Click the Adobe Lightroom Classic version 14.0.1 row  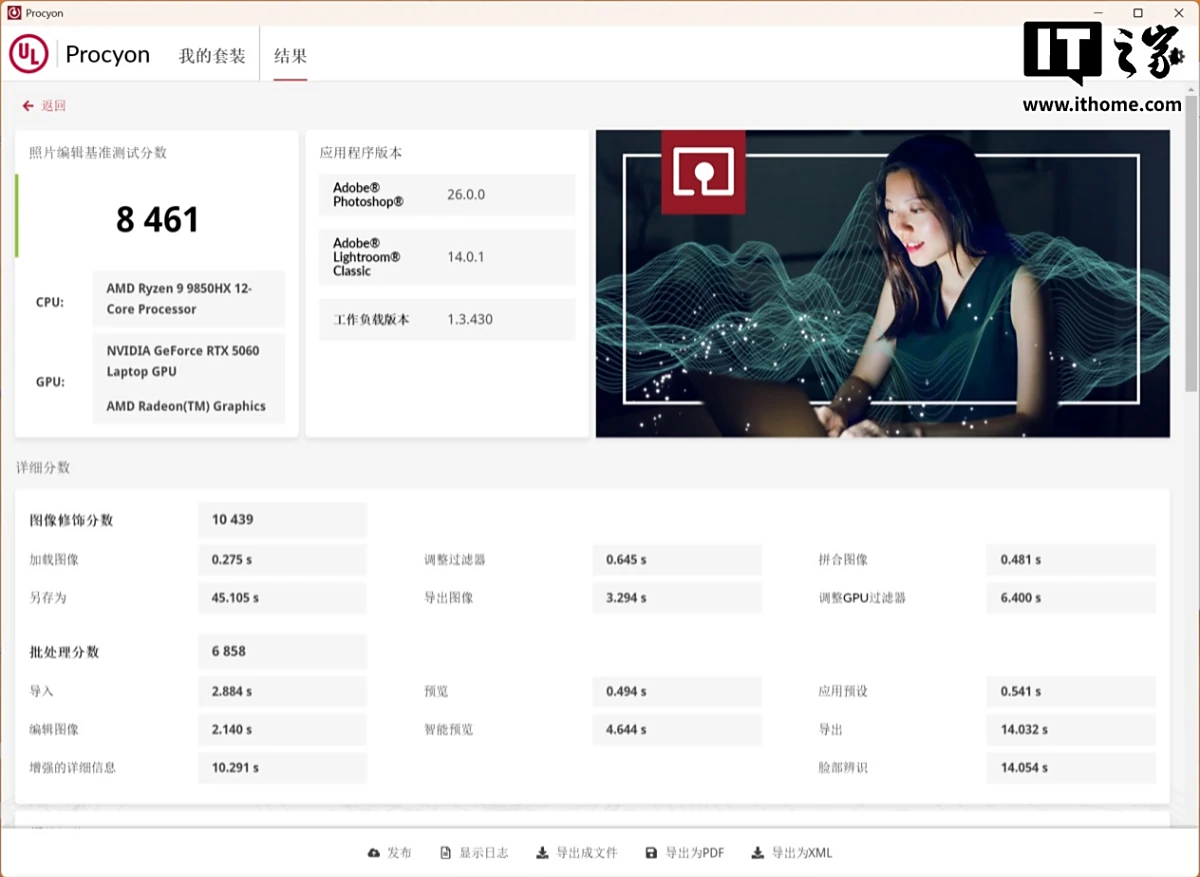pyautogui.click(x=447, y=257)
